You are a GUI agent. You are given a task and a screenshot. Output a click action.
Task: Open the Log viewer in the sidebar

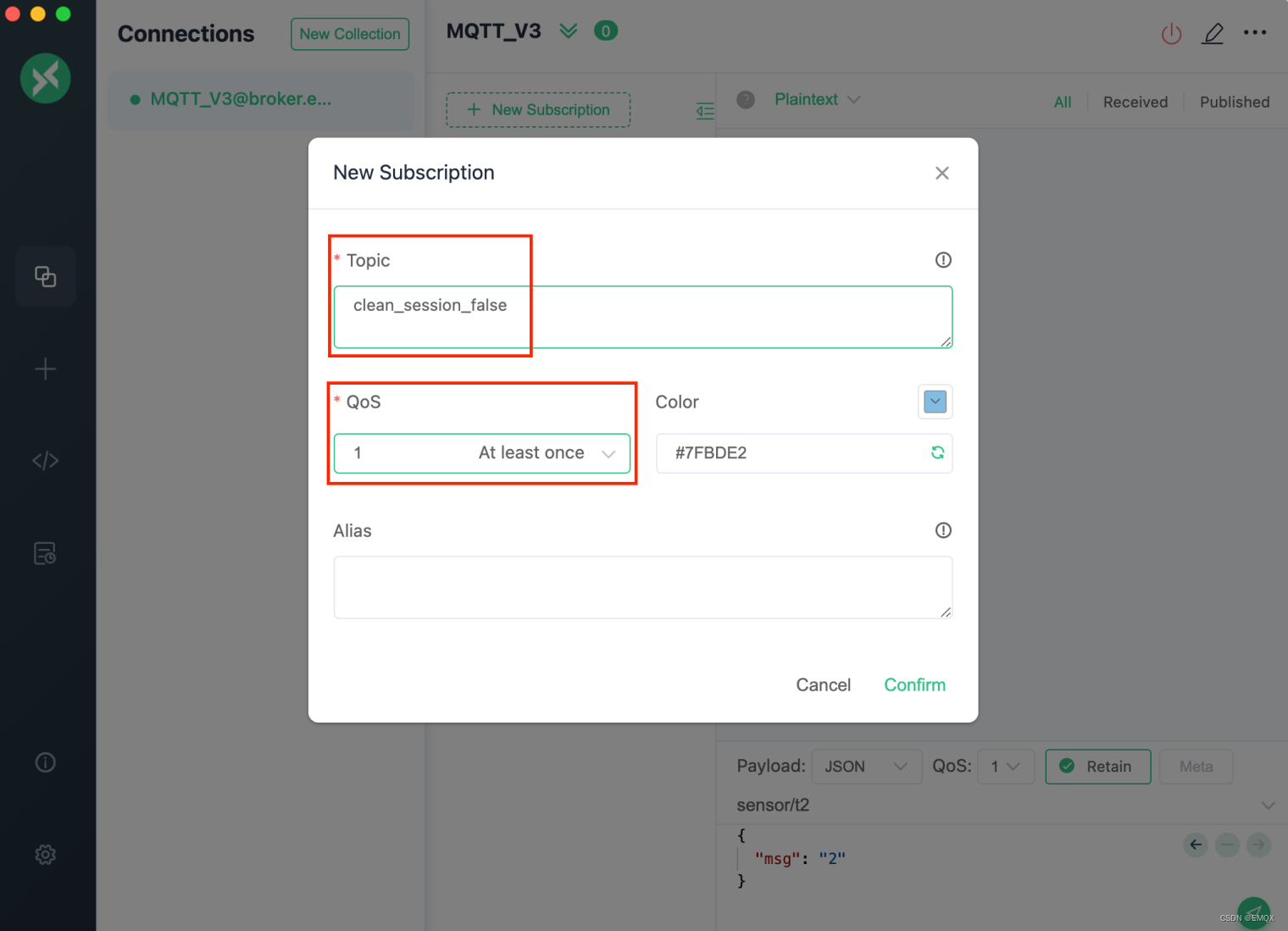pyautogui.click(x=45, y=552)
